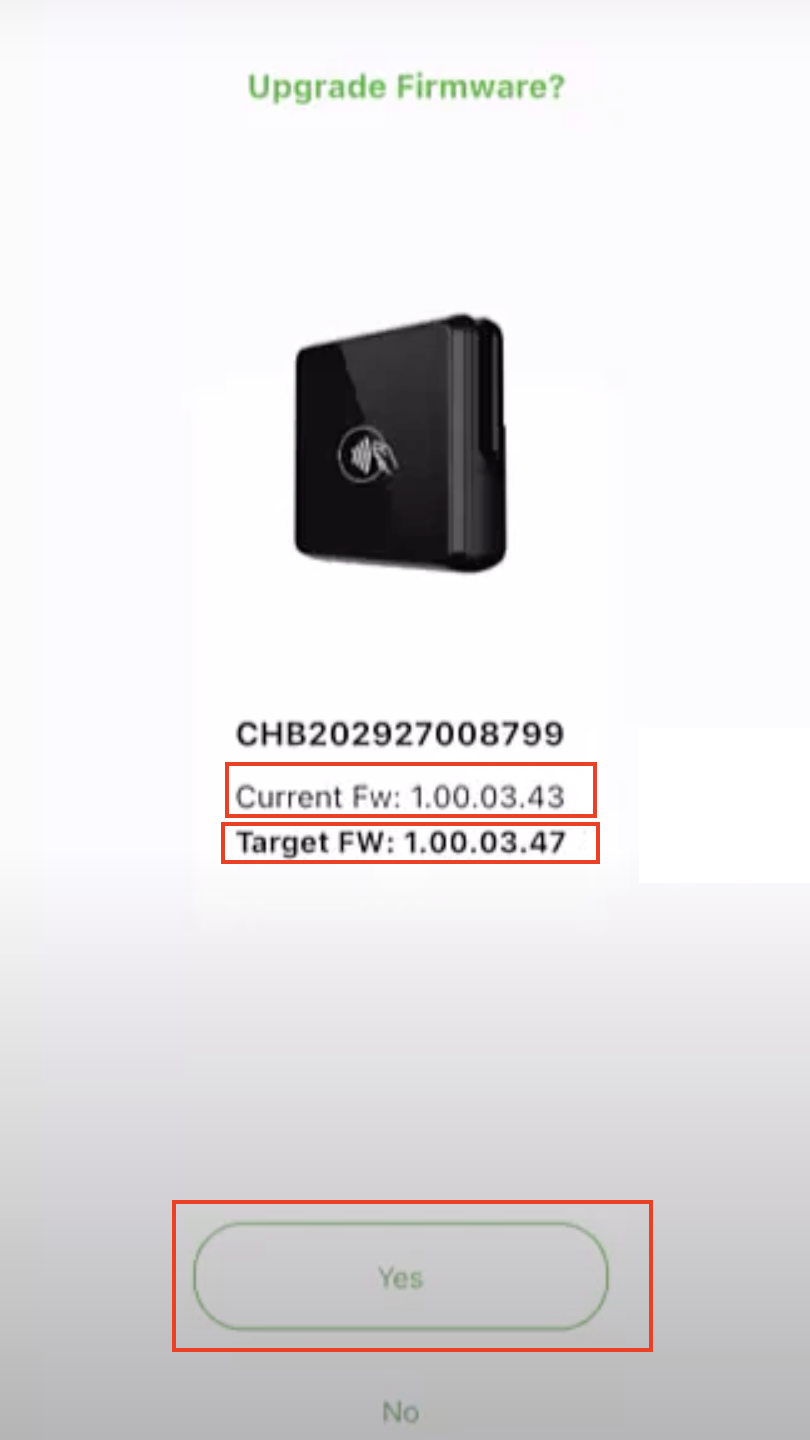The width and height of the screenshot is (810, 1440).
Task: Tap the Yes button to upgrade firmware
Action: 400,1277
